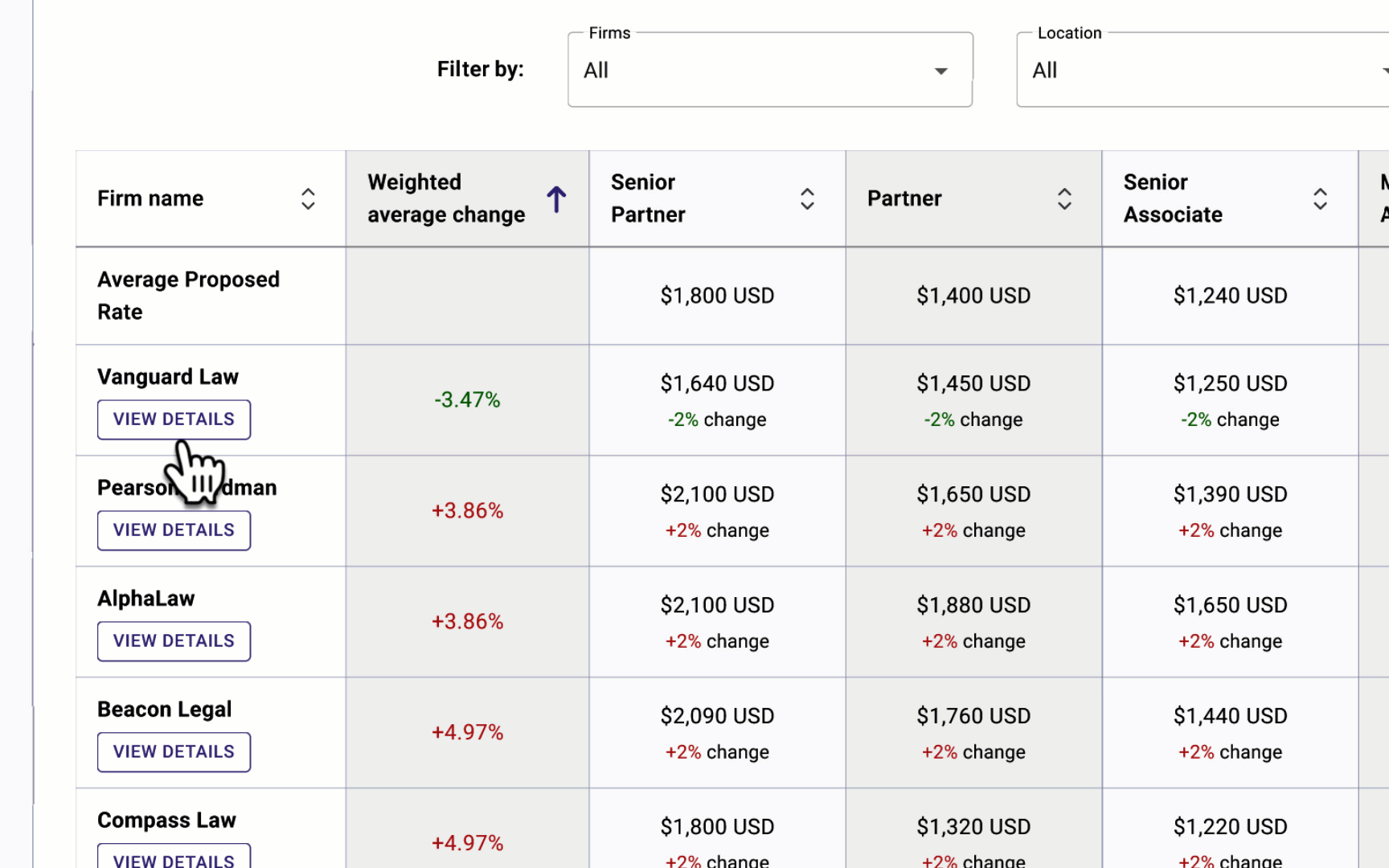Sort by Senior Partner rate
This screenshot has width=1389, height=868.
point(807,199)
